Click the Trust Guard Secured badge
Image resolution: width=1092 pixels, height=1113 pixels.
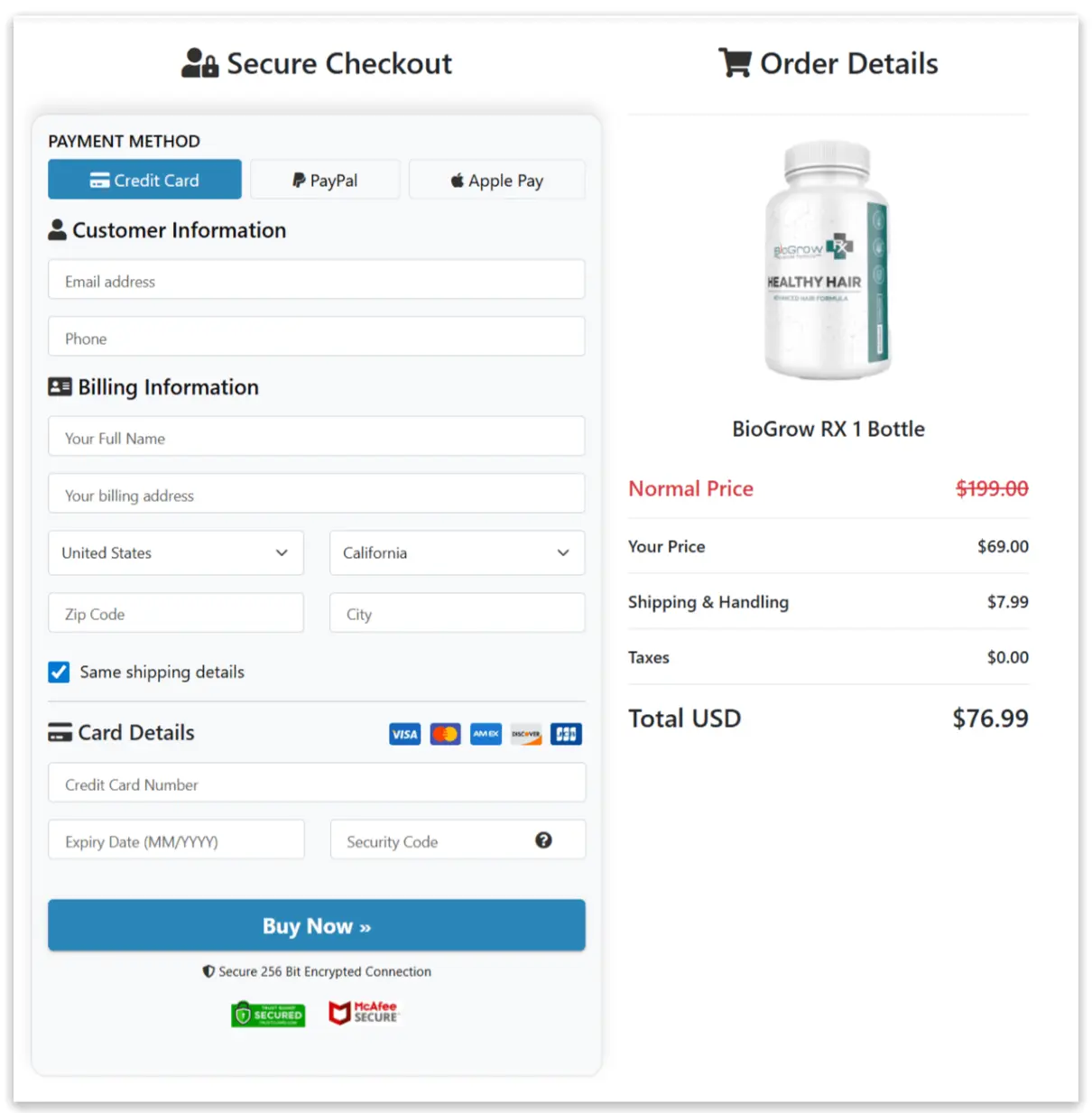pyautogui.click(x=267, y=1014)
